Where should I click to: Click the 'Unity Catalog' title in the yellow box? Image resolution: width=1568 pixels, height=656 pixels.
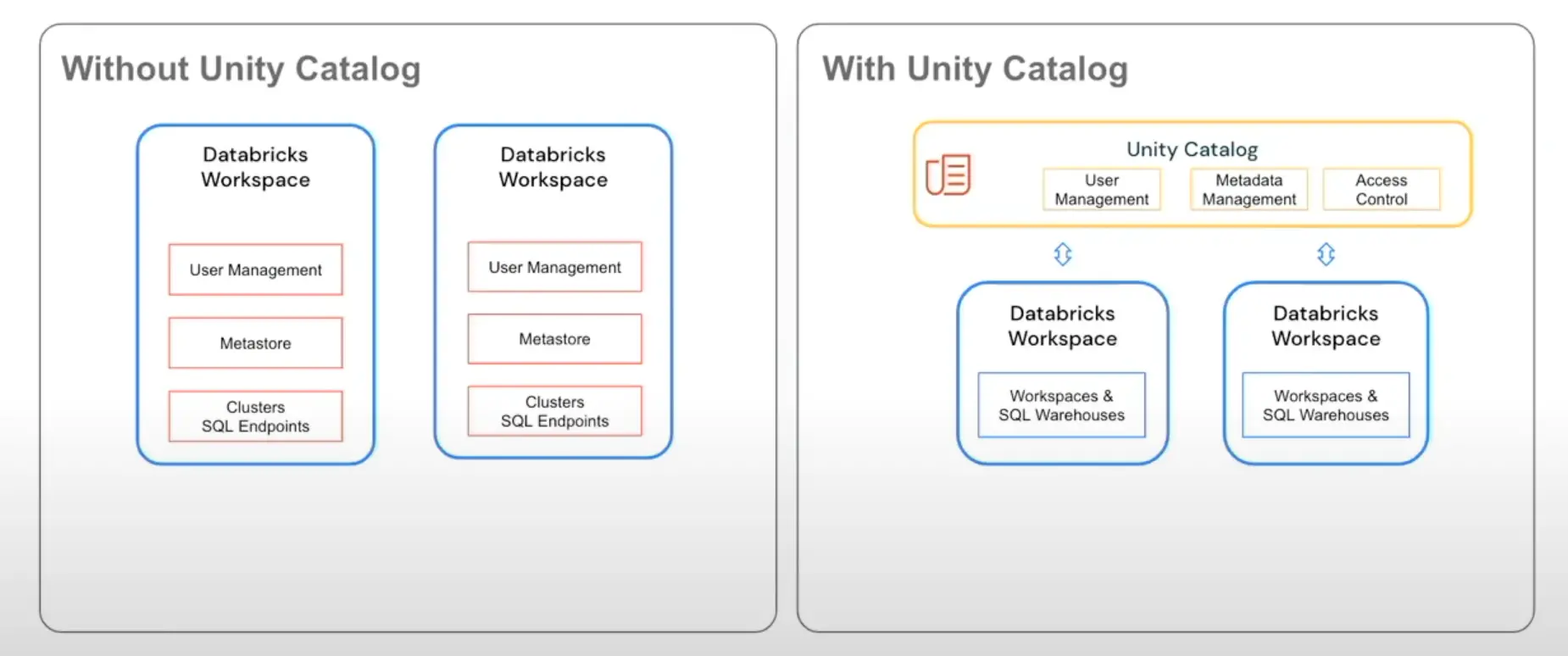click(1192, 149)
